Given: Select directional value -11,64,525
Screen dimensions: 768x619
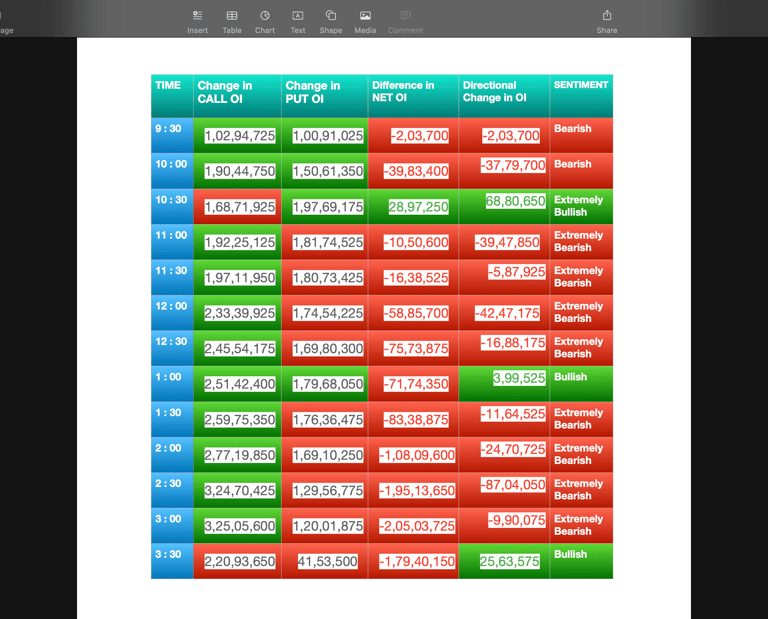Looking at the screenshot, I should pyautogui.click(x=513, y=414).
